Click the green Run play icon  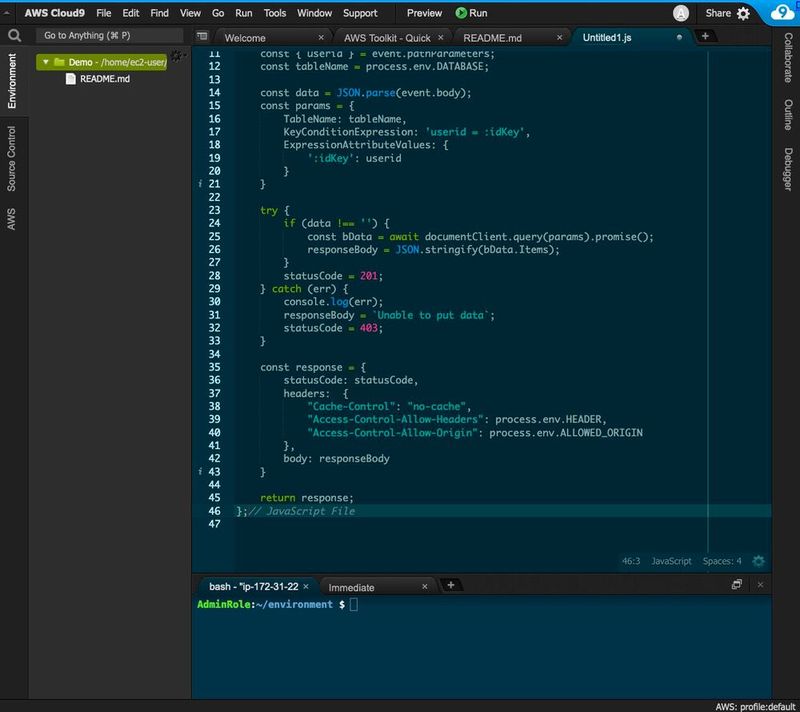461,13
